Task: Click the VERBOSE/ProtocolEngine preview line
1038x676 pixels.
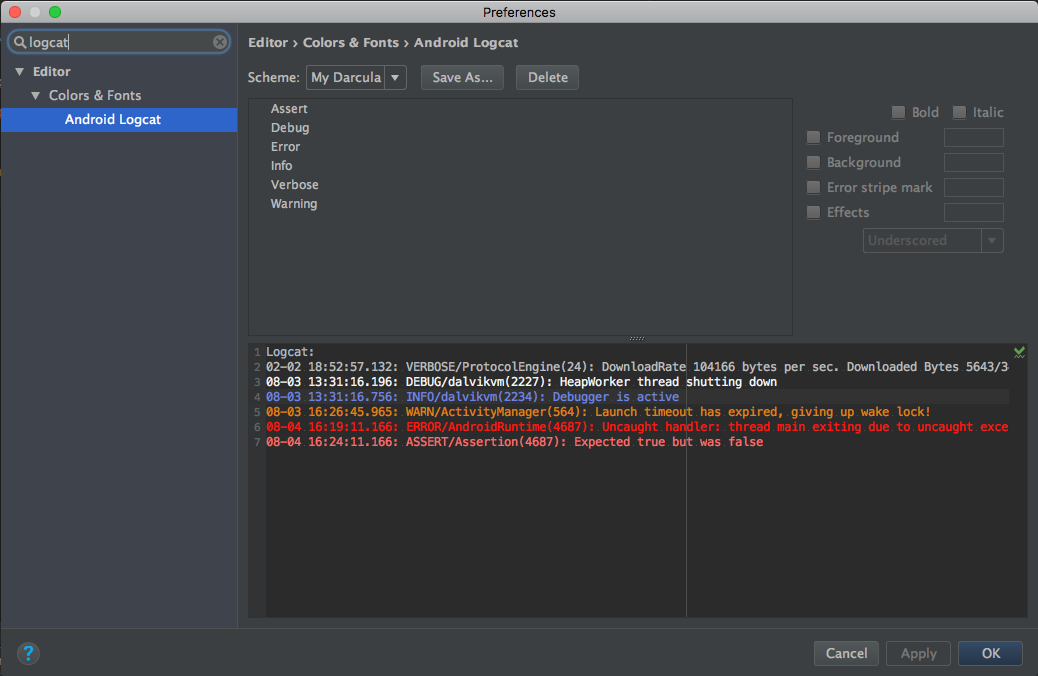Action: click(637, 367)
